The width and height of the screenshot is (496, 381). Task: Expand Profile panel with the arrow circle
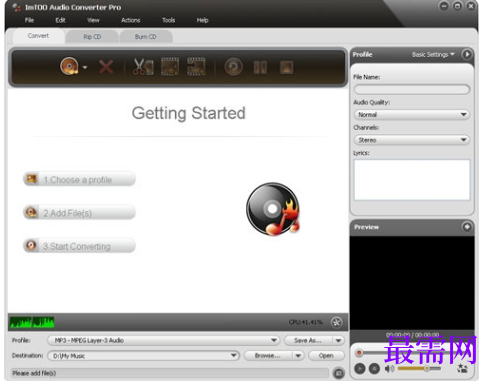point(467,54)
